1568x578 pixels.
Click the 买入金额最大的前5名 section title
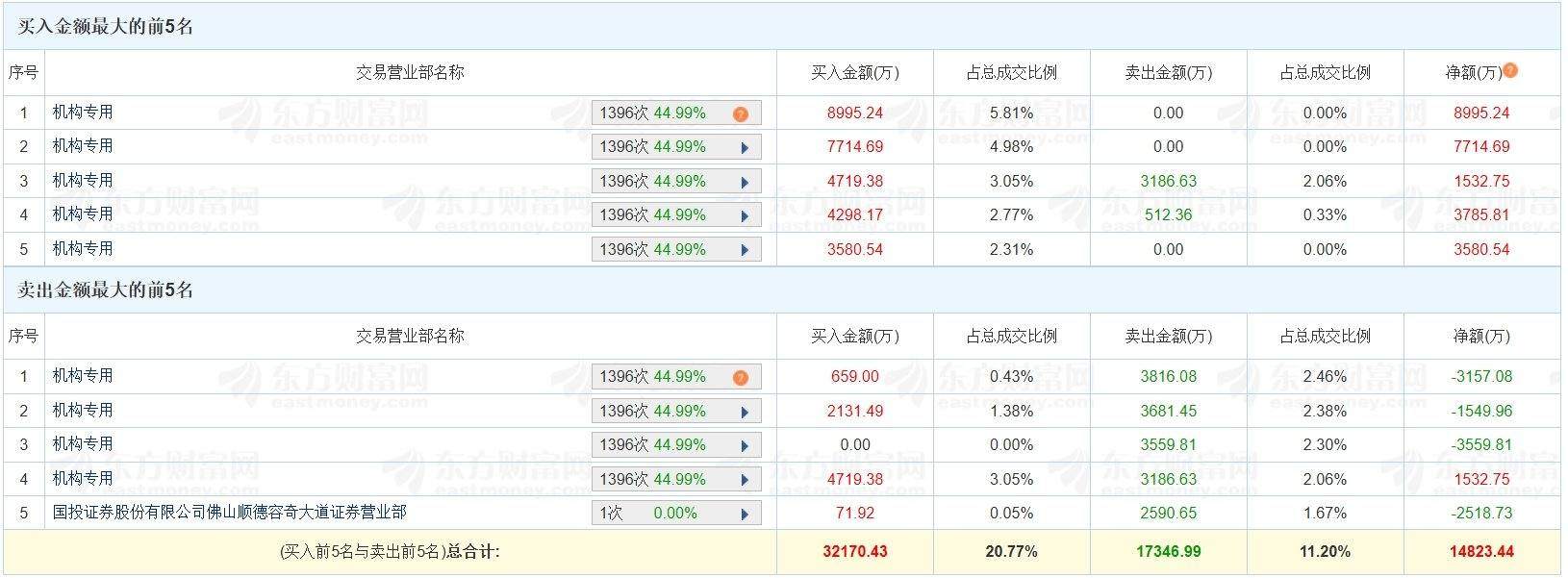tap(106, 27)
